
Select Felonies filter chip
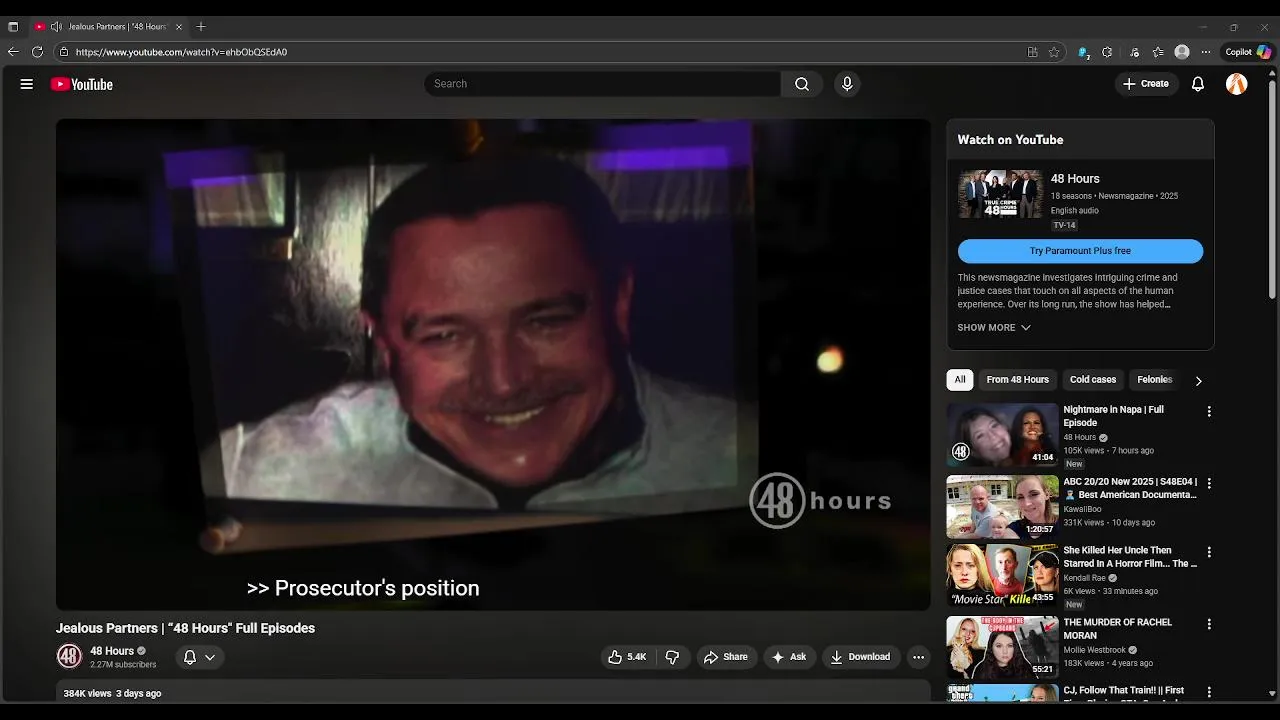(x=1154, y=380)
